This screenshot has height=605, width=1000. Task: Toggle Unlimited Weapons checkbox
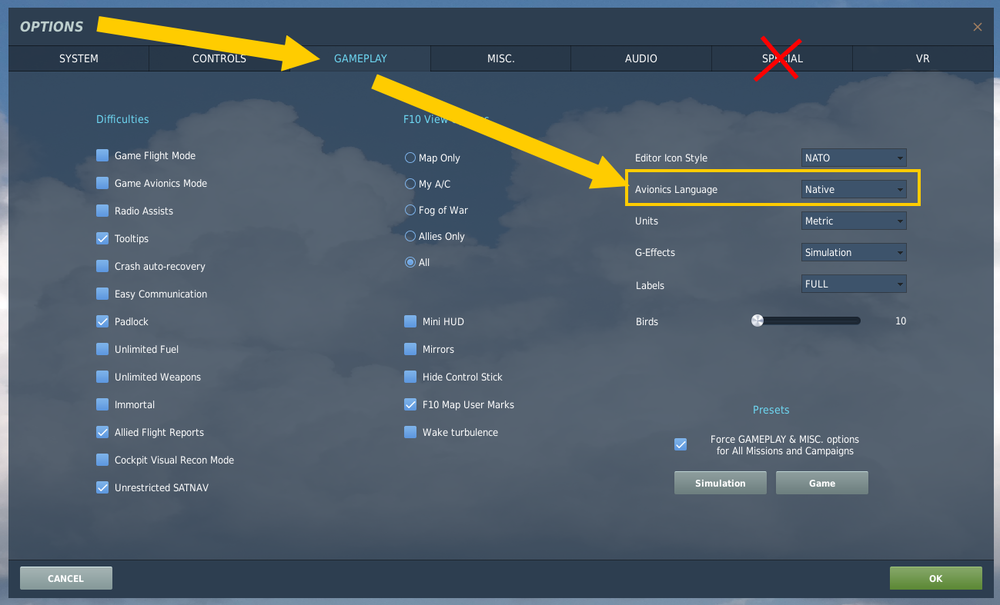[102, 377]
